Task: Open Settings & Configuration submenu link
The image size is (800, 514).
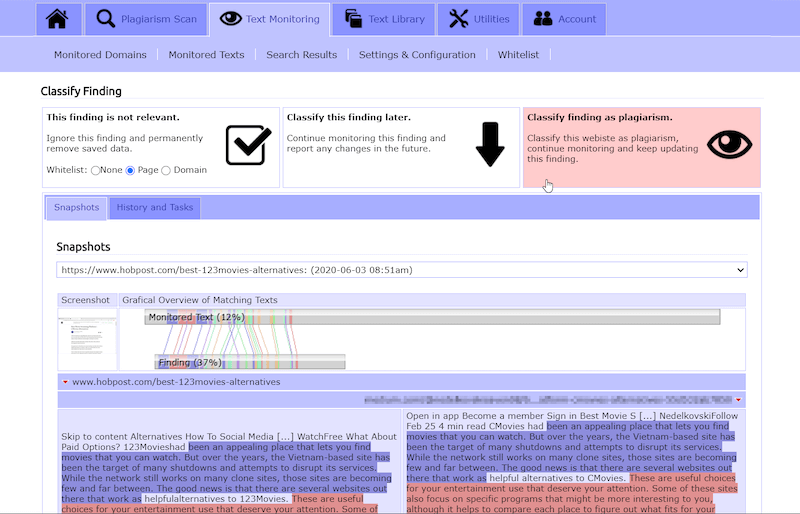Action: 417,55
